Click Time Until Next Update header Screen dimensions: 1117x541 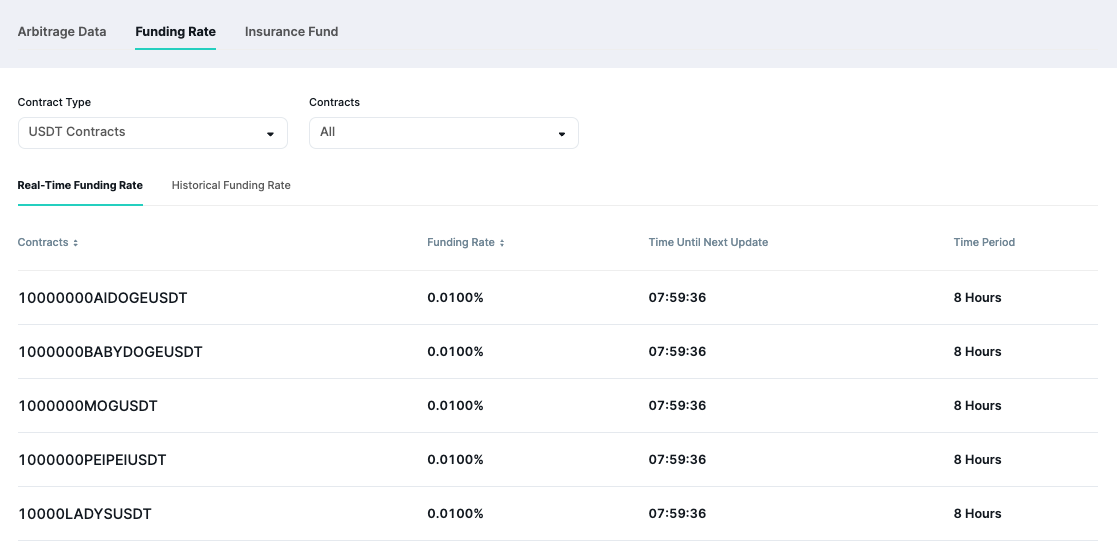tap(708, 243)
